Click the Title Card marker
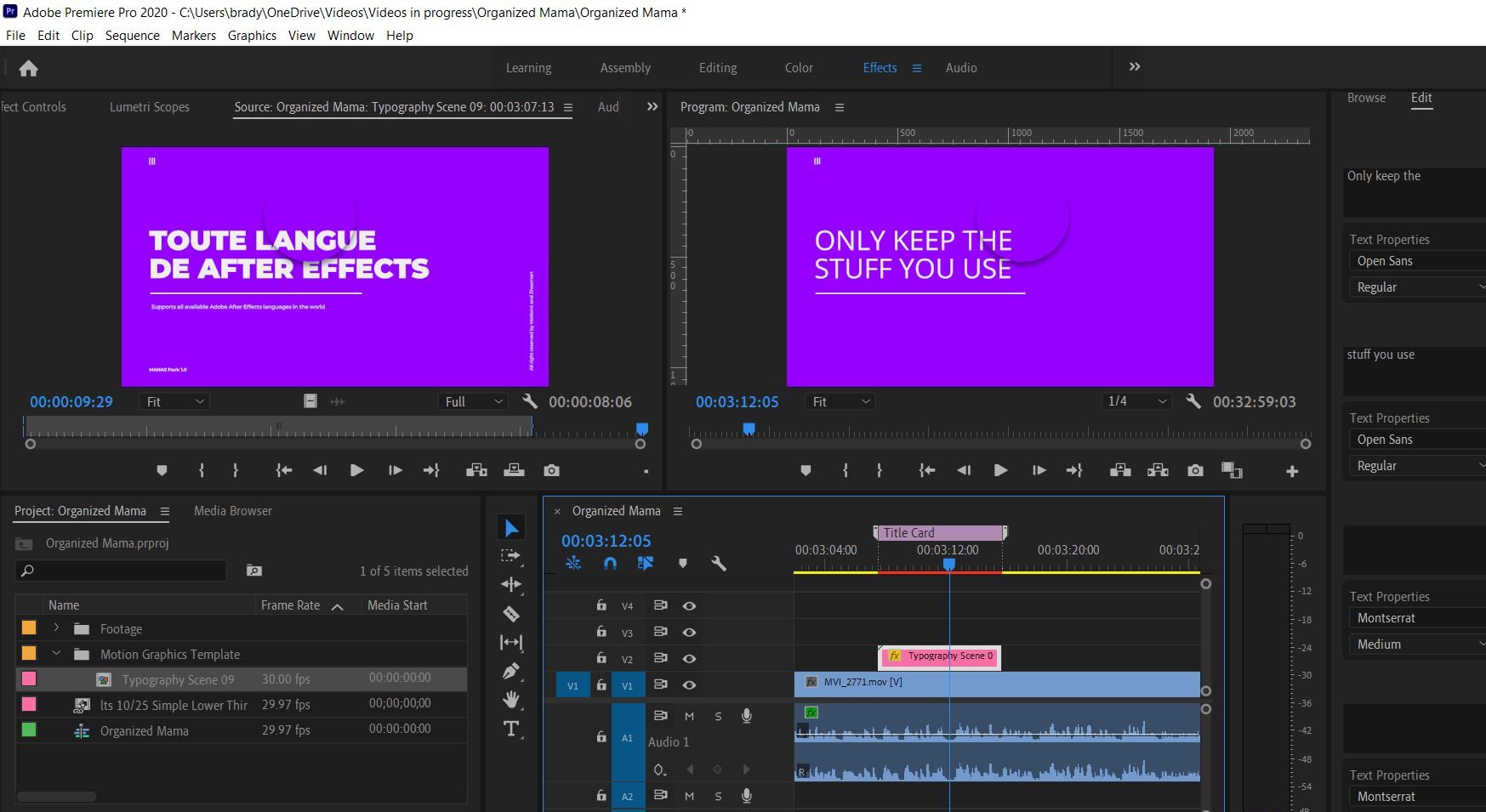The height and width of the screenshot is (812, 1486). point(940,533)
